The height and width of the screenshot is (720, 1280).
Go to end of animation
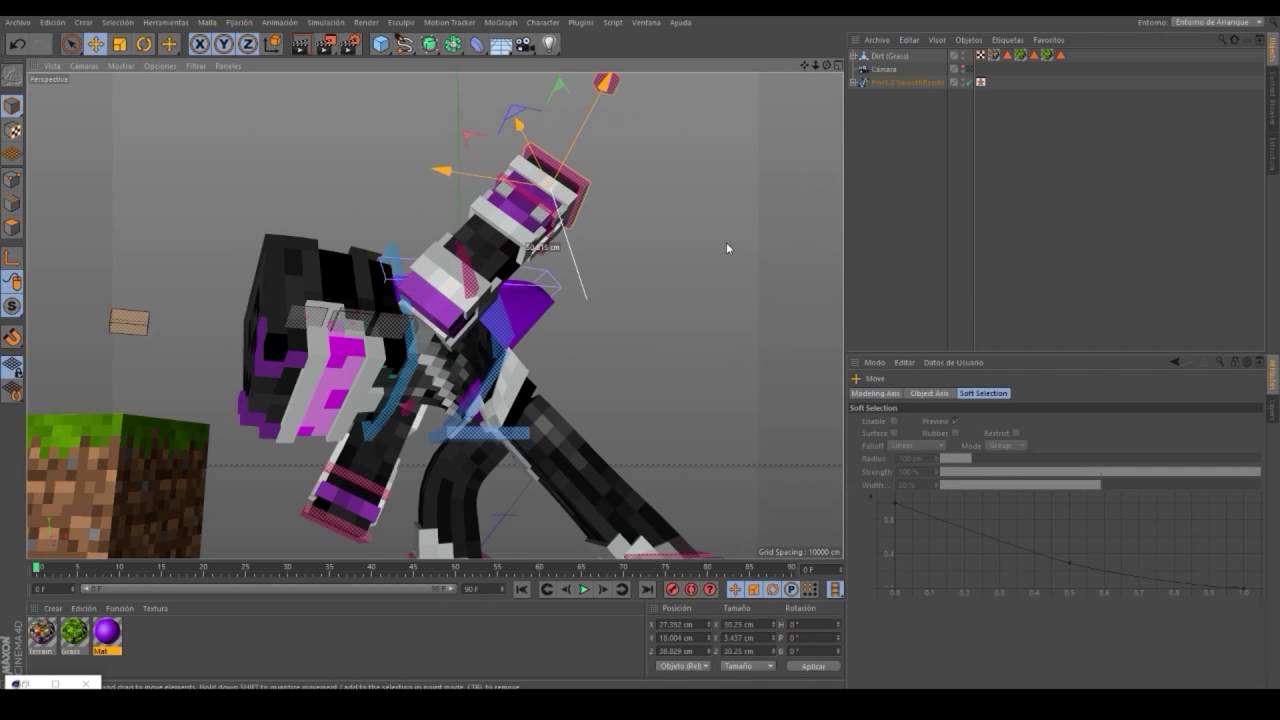click(647, 590)
